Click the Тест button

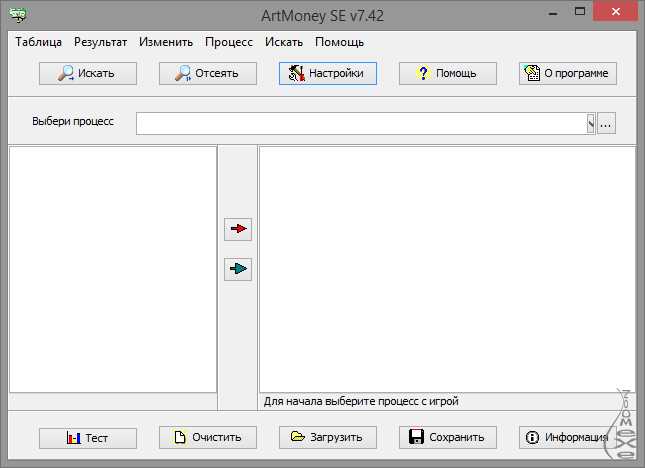[x=88, y=438]
